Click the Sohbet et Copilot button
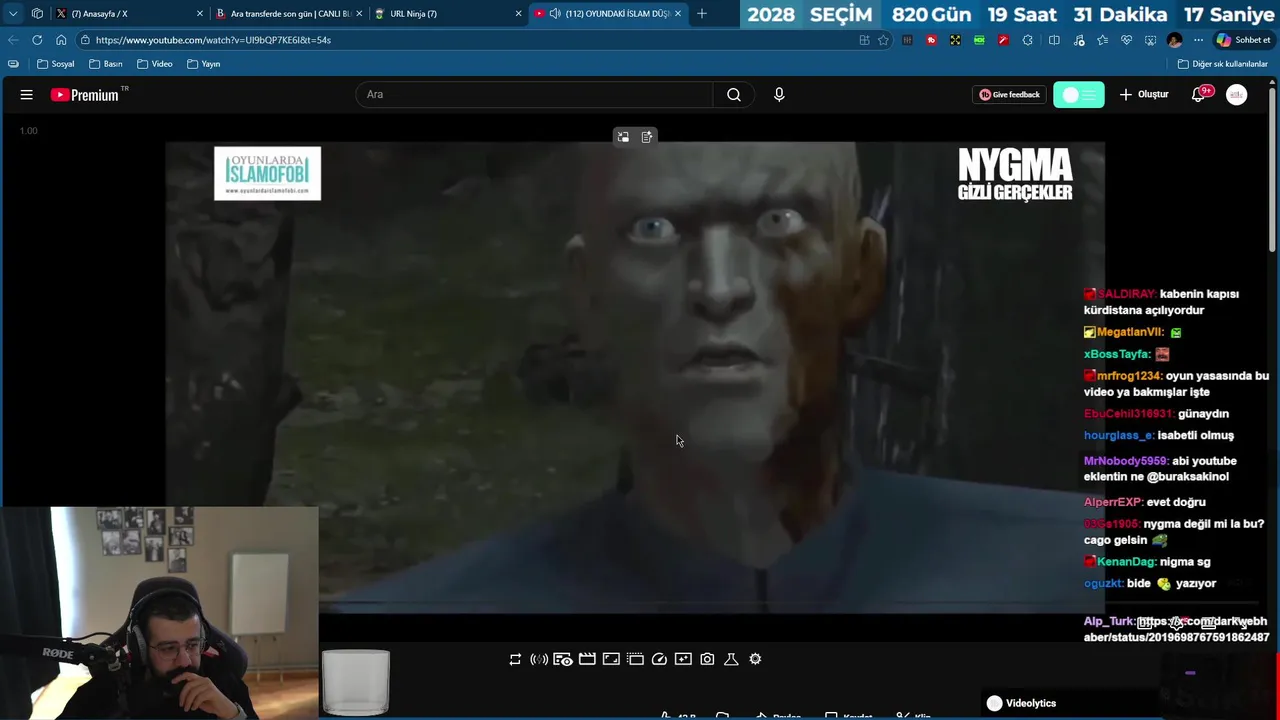 (1243, 40)
